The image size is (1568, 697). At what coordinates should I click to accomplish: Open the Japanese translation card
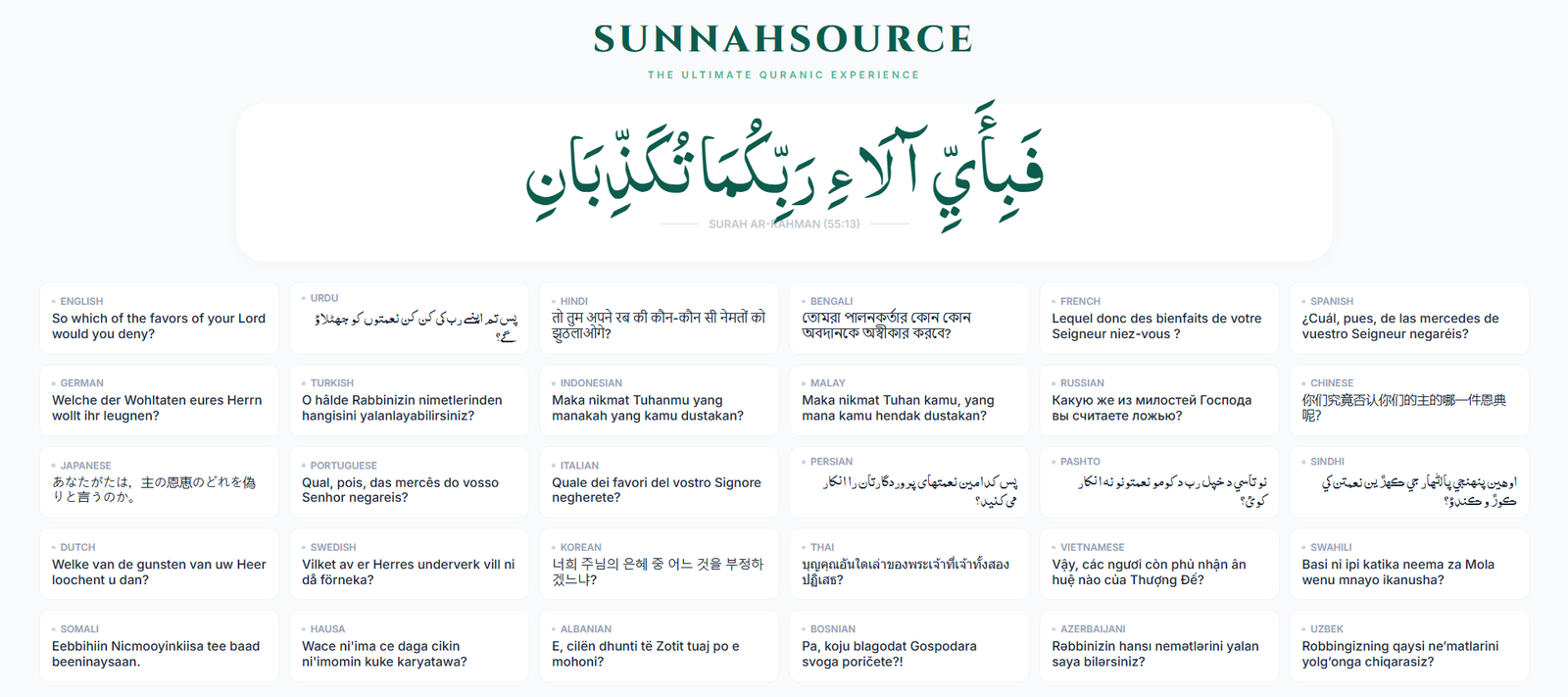(x=159, y=482)
